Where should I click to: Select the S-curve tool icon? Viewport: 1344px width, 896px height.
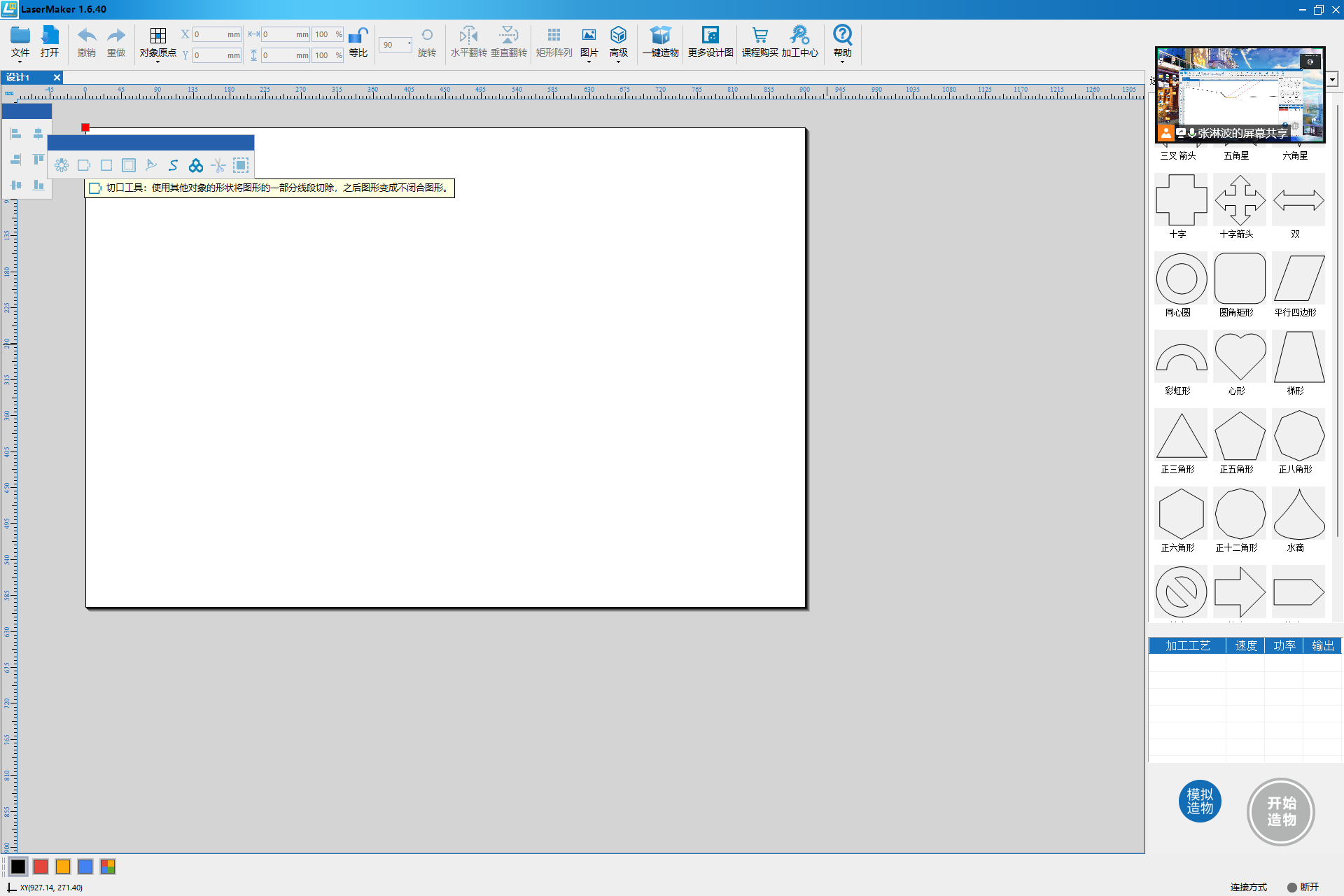[174, 165]
